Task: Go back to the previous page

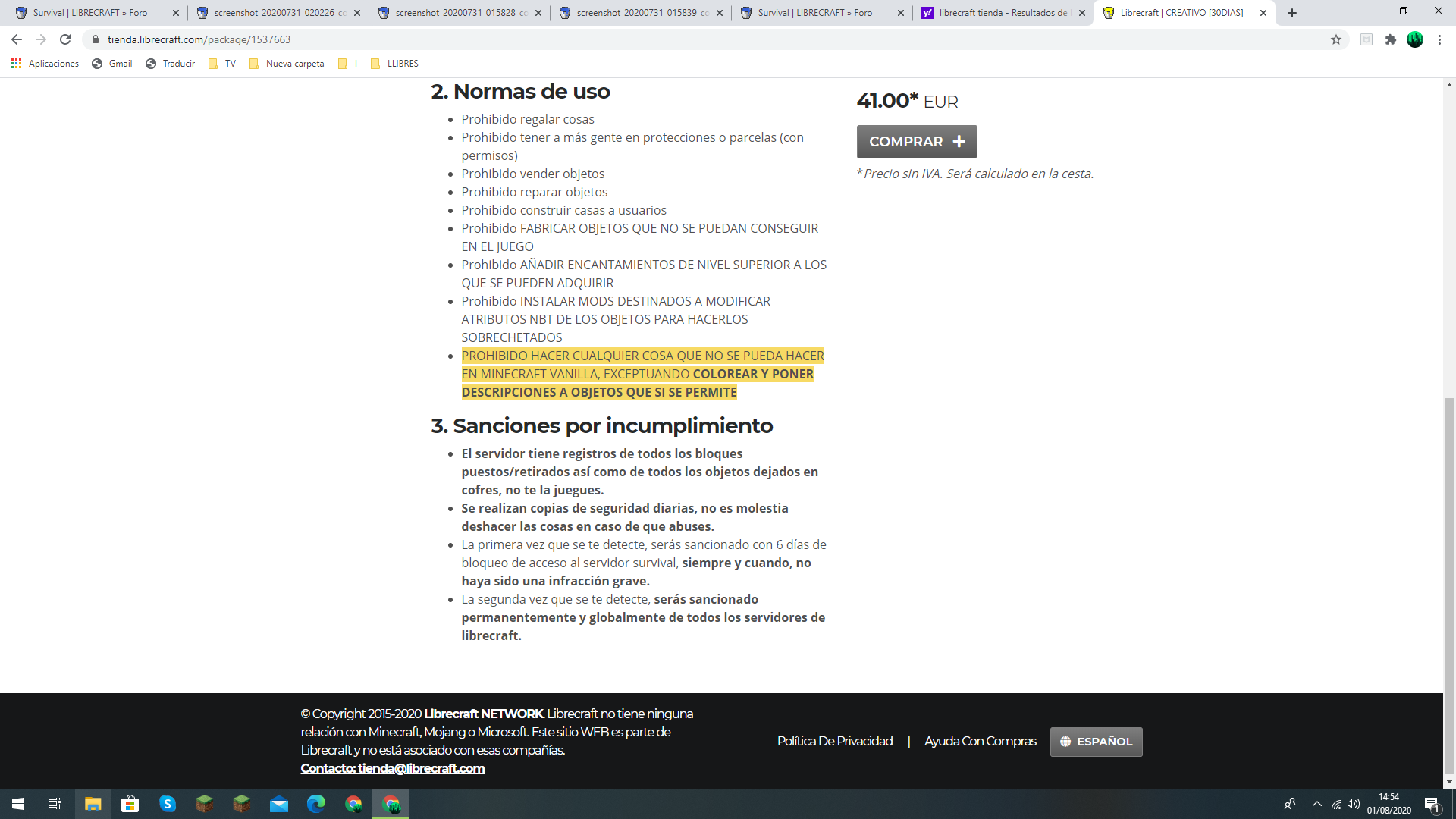Action: [x=17, y=39]
